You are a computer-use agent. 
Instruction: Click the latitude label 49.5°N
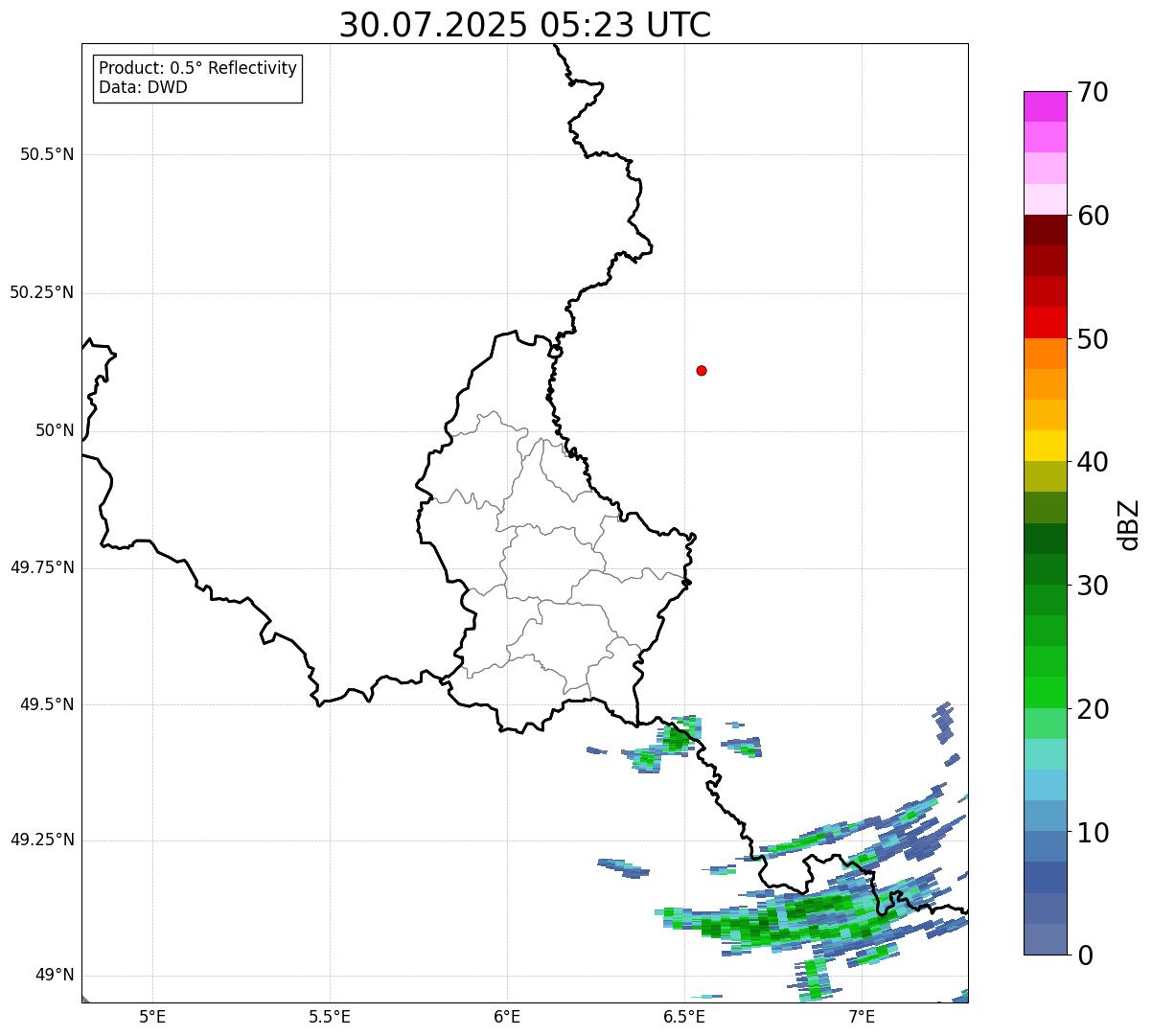point(47,704)
